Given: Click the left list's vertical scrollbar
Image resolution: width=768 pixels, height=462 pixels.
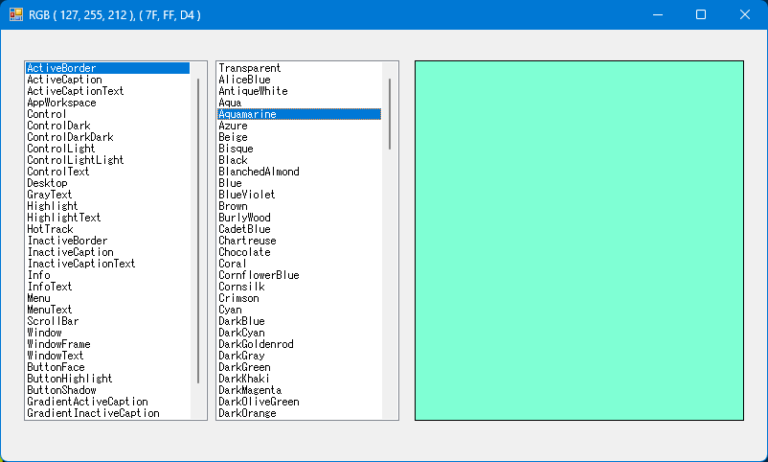Looking at the screenshot, I should click(x=199, y=230).
